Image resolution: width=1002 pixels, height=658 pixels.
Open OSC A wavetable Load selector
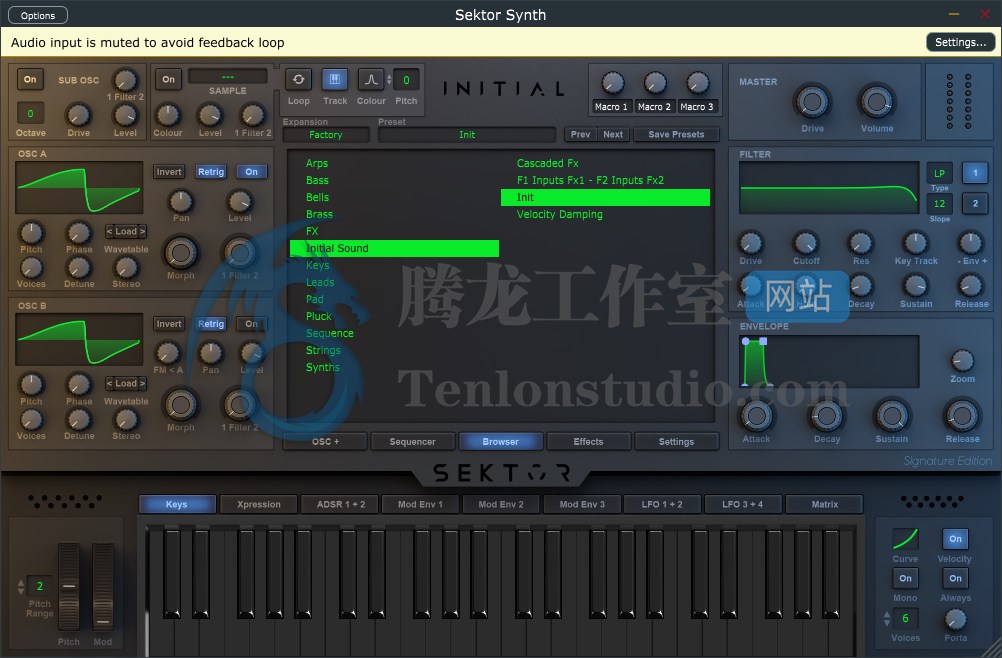coord(126,231)
